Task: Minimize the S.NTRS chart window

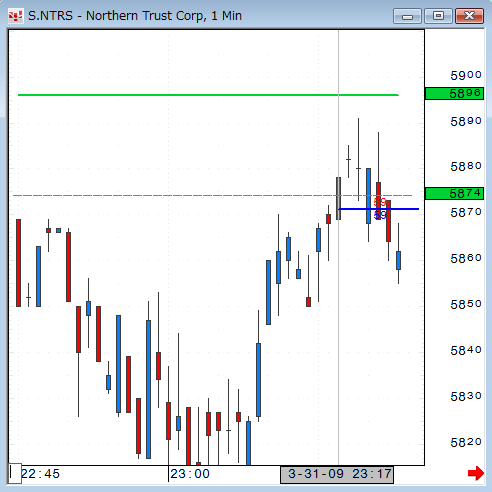Action: pos(407,16)
